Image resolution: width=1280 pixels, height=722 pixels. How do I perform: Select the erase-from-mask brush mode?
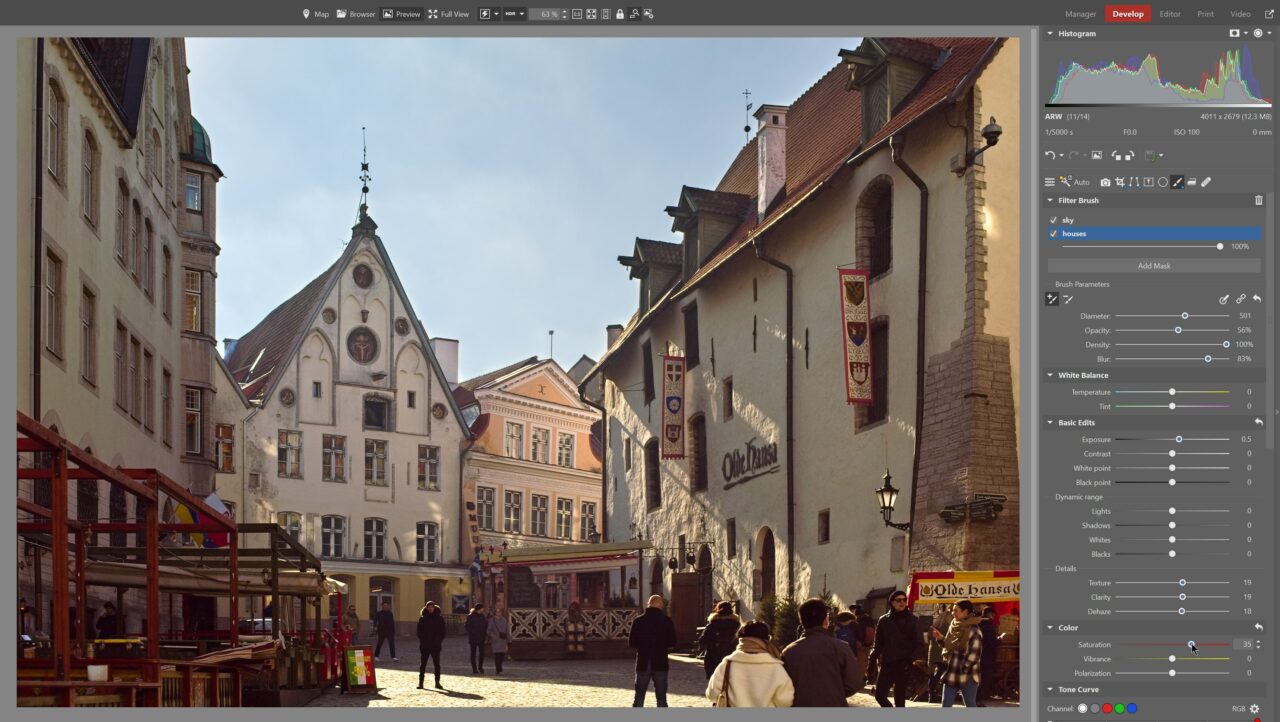coord(1068,299)
